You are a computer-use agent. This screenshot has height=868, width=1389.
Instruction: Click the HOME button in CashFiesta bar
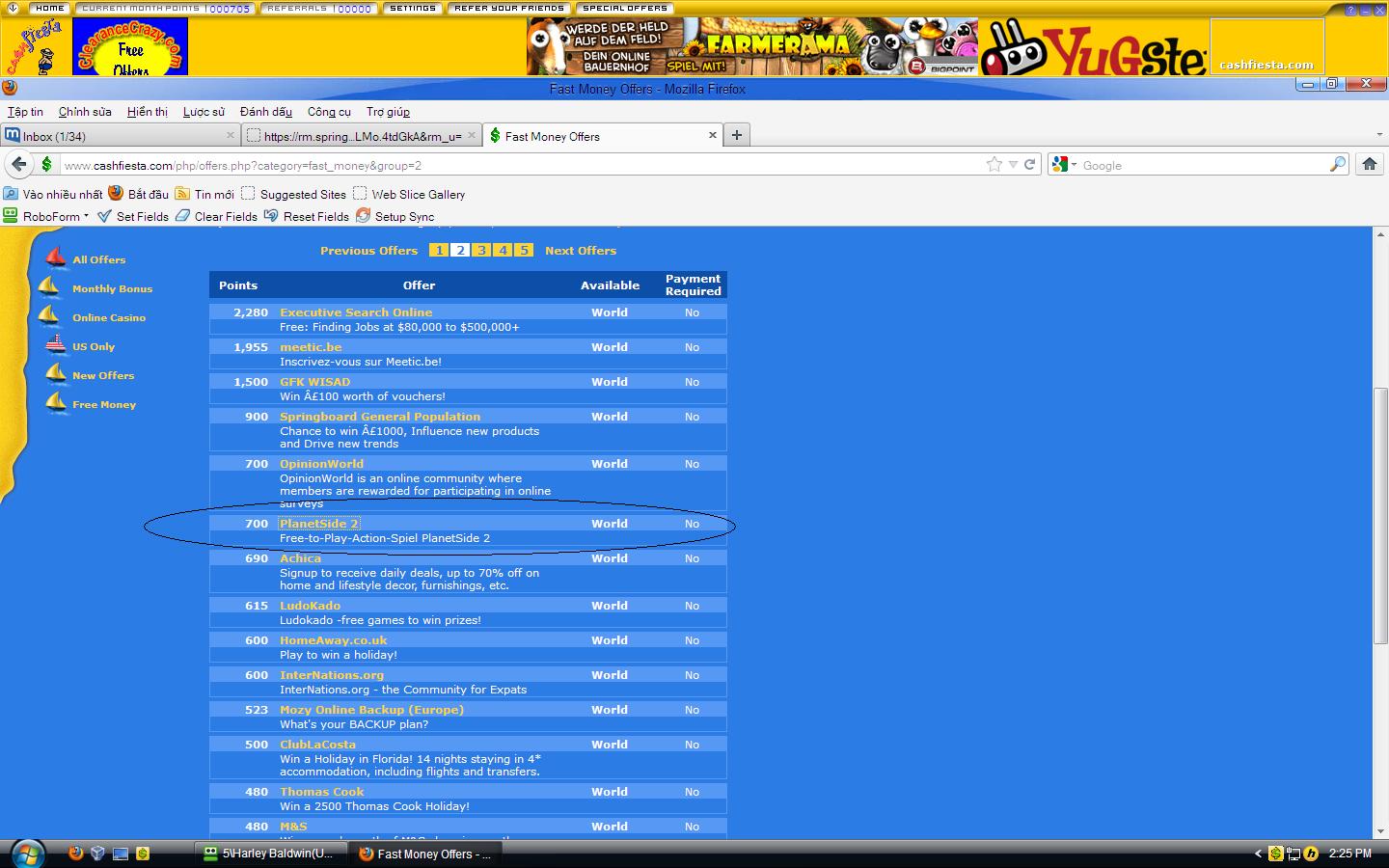pyautogui.click(x=49, y=8)
